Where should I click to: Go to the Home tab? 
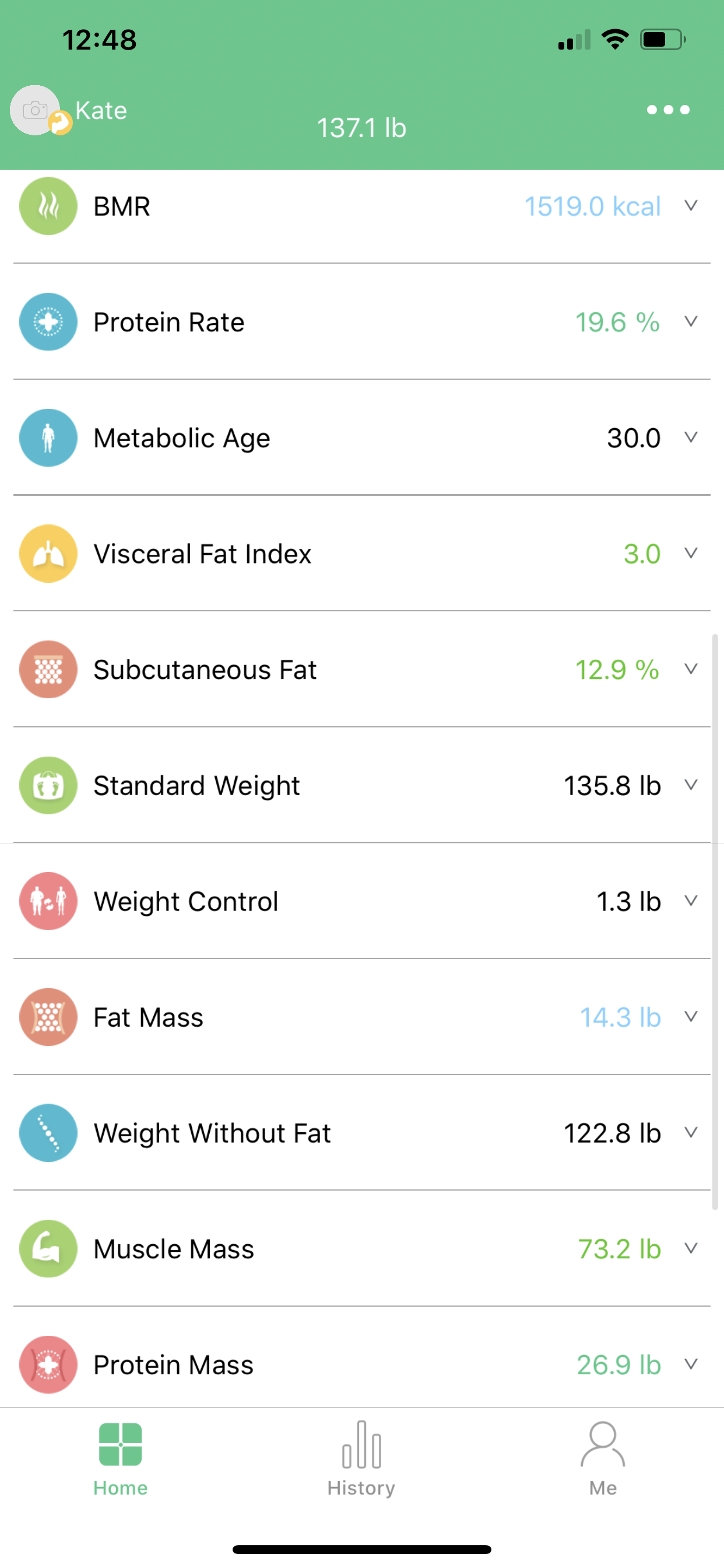tap(121, 1458)
